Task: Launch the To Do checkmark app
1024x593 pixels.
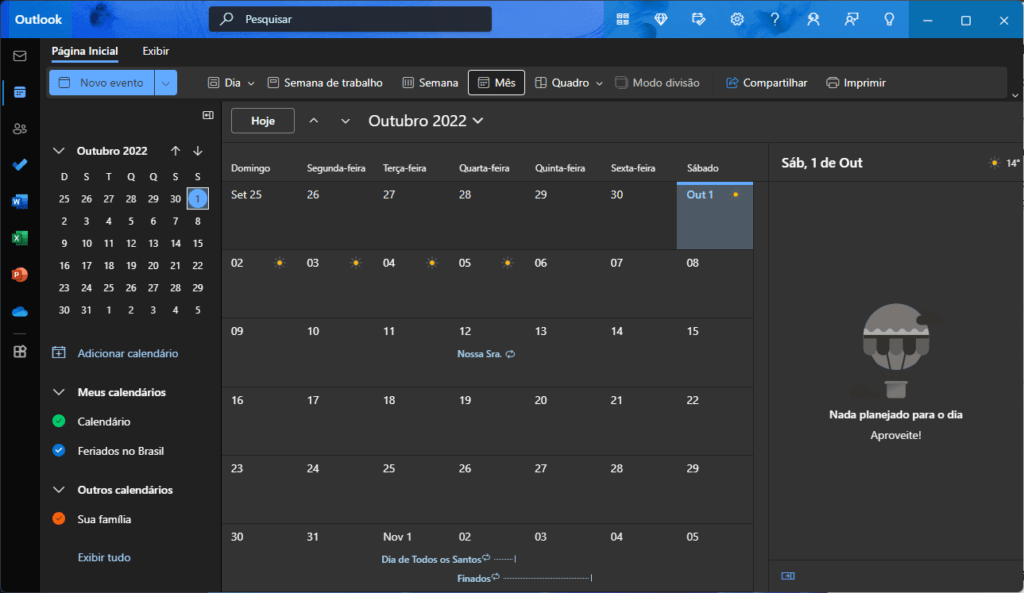Action: click(19, 165)
